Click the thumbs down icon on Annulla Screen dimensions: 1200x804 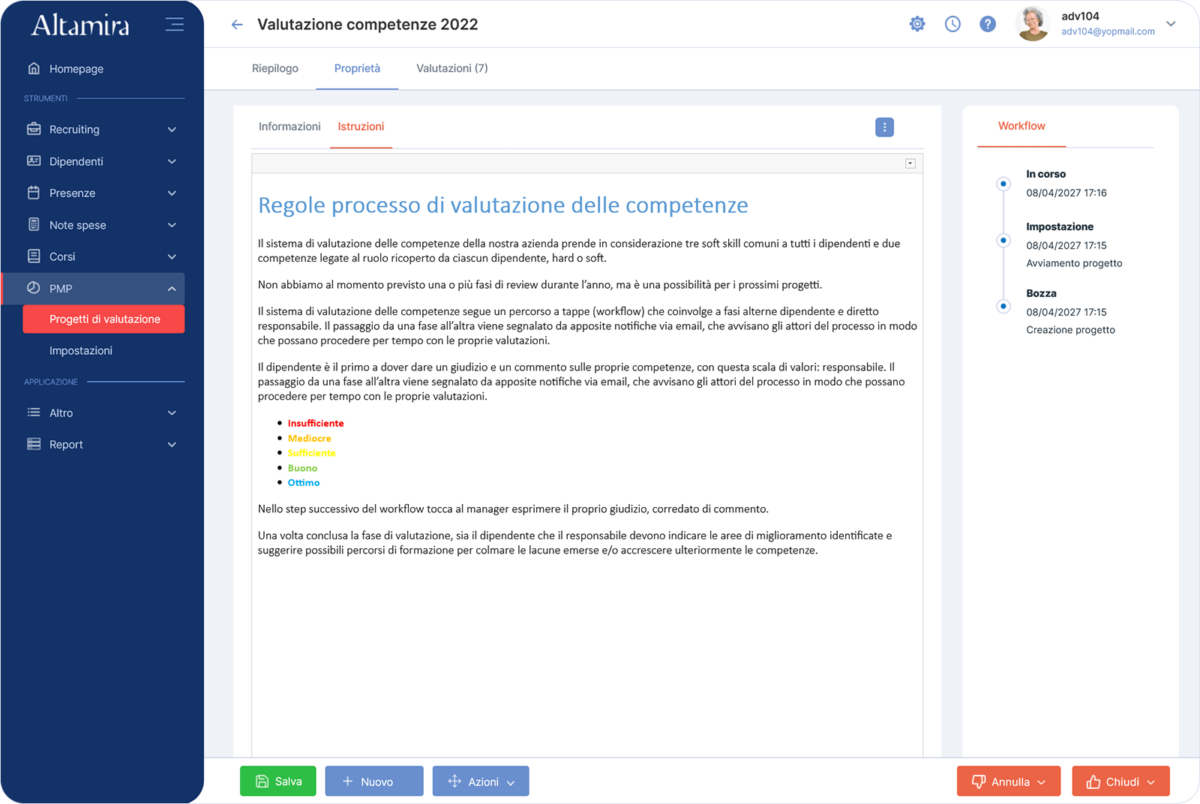click(978, 782)
